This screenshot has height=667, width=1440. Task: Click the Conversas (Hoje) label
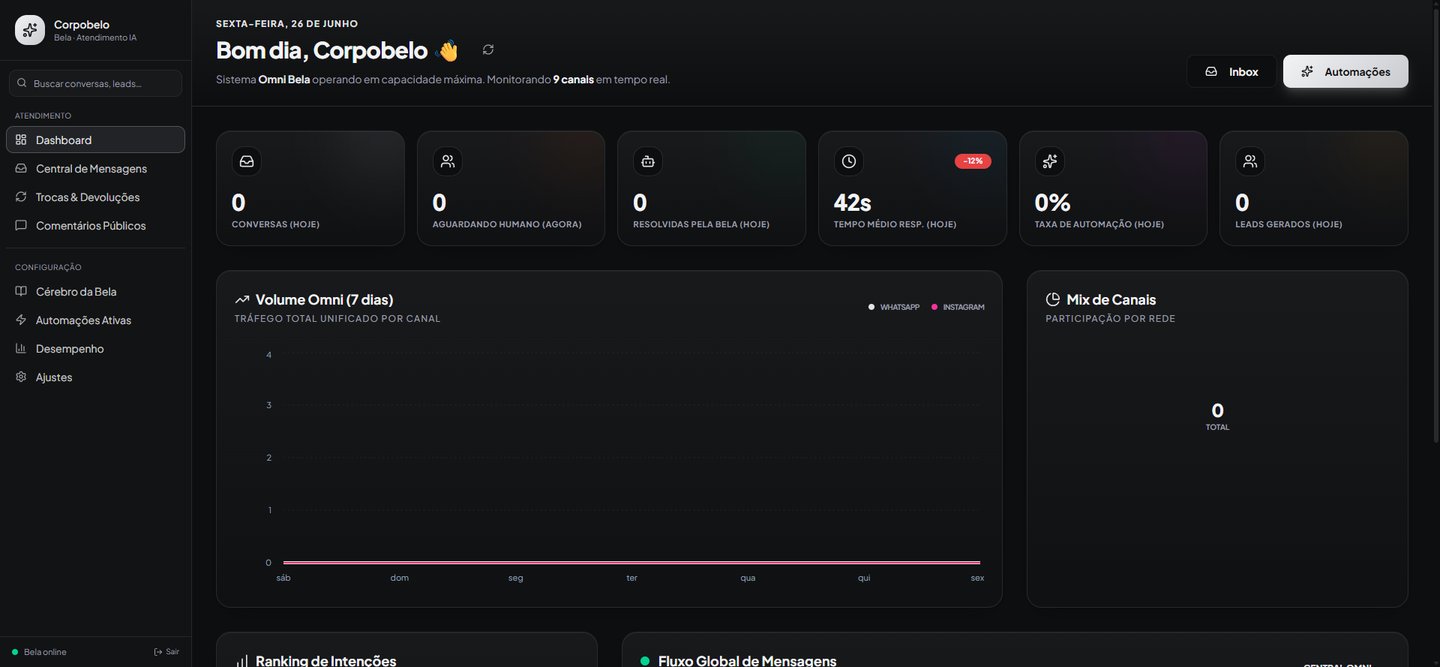276,224
